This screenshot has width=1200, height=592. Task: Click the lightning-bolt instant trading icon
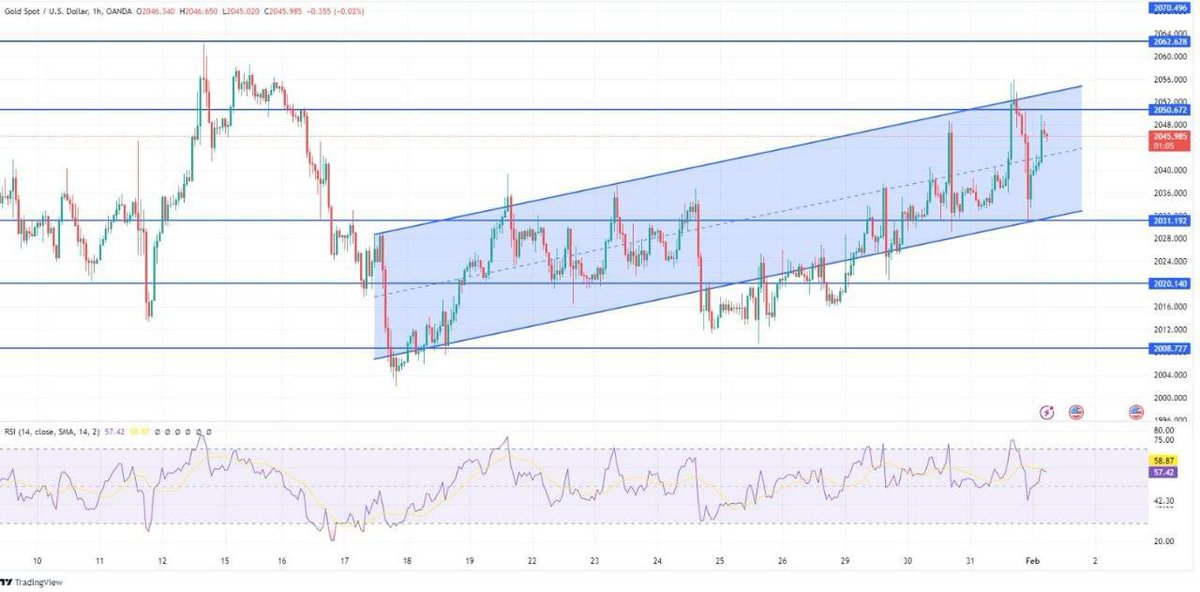[1046, 412]
